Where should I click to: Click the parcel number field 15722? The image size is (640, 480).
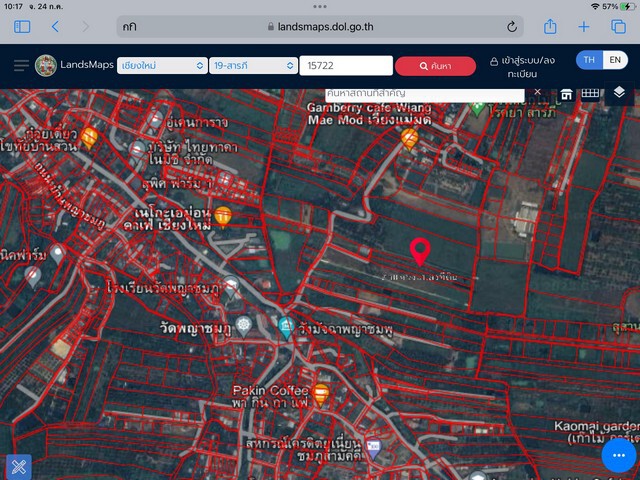[346, 66]
